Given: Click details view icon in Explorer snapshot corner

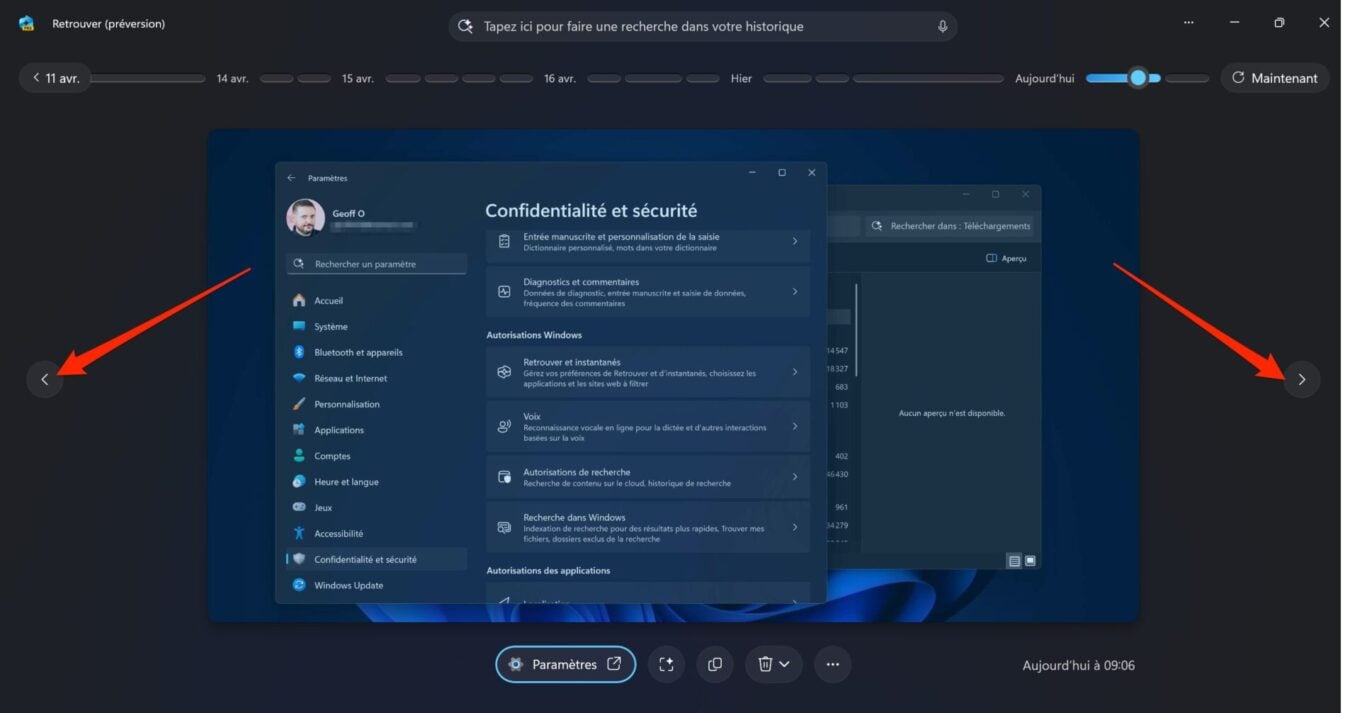Looking at the screenshot, I should pyautogui.click(x=1014, y=561).
